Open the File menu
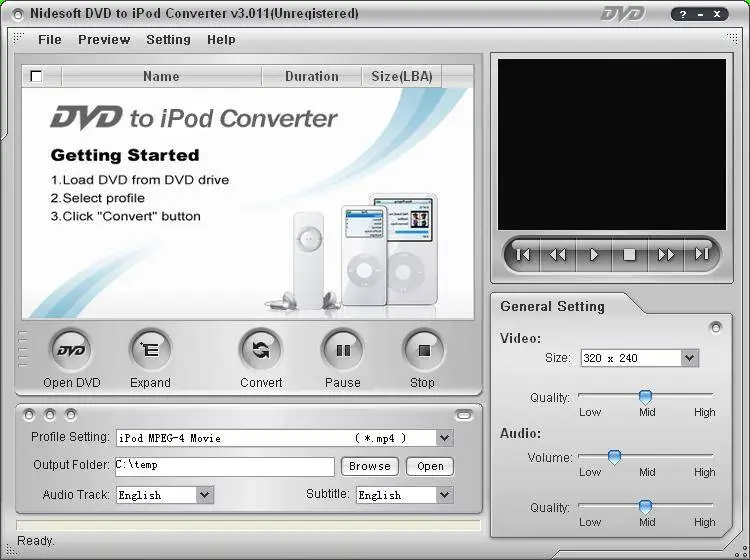The height and width of the screenshot is (560, 750). tap(50, 40)
